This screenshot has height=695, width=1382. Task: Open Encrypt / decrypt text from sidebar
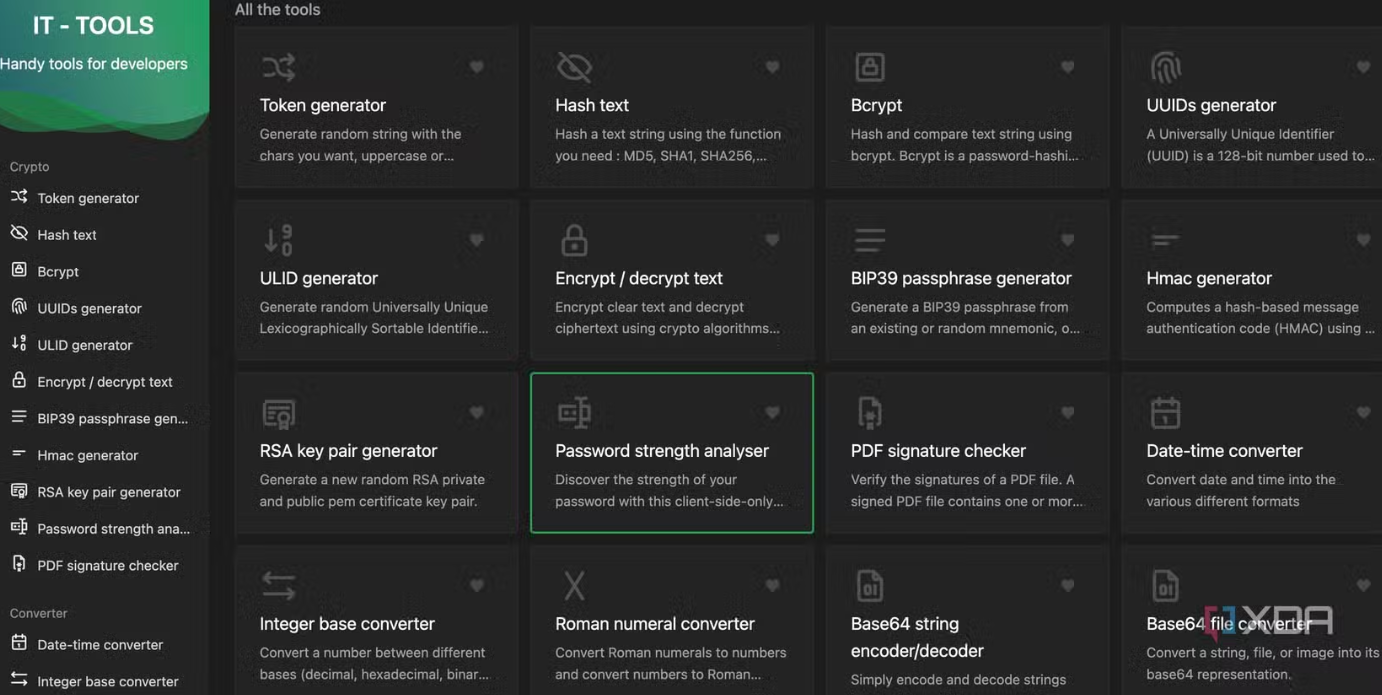pos(105,382)
